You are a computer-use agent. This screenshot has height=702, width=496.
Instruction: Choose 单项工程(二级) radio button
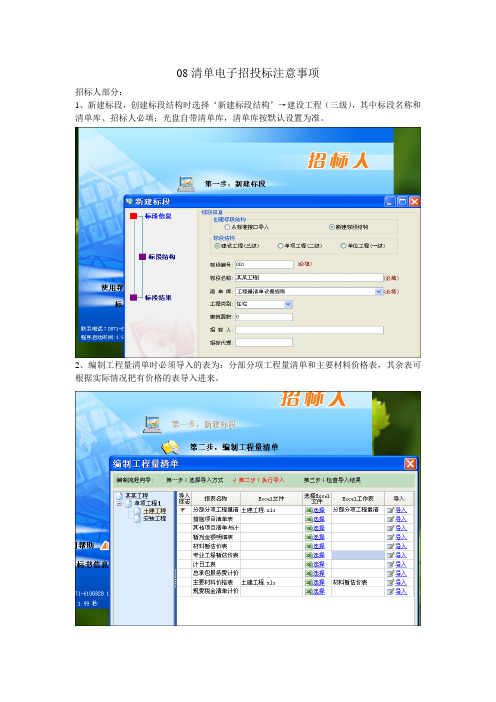(280, 245)
